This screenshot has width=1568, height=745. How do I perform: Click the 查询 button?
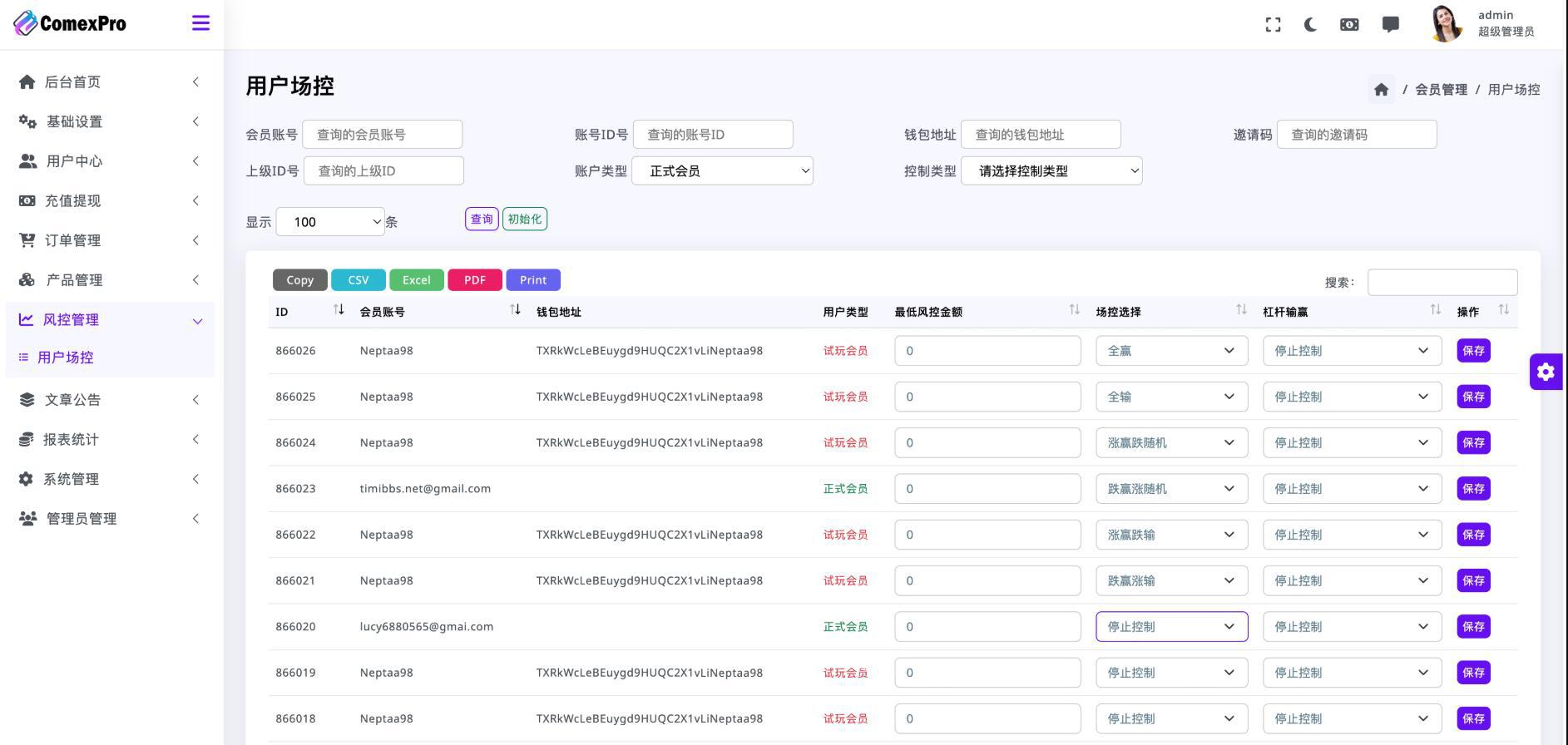tap(482, 220)
